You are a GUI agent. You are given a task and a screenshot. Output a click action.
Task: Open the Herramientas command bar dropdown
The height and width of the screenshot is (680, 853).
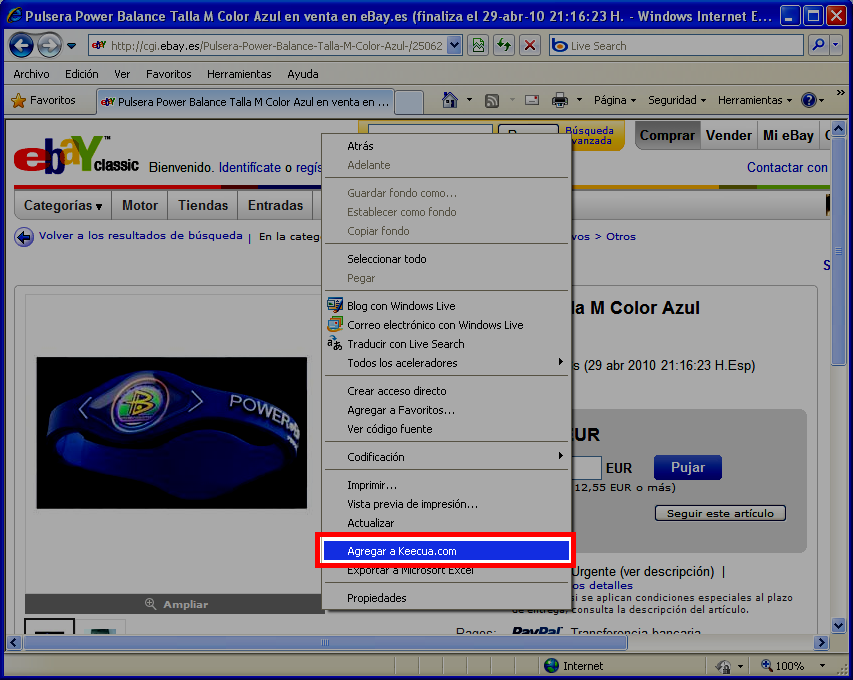(755, 100)
